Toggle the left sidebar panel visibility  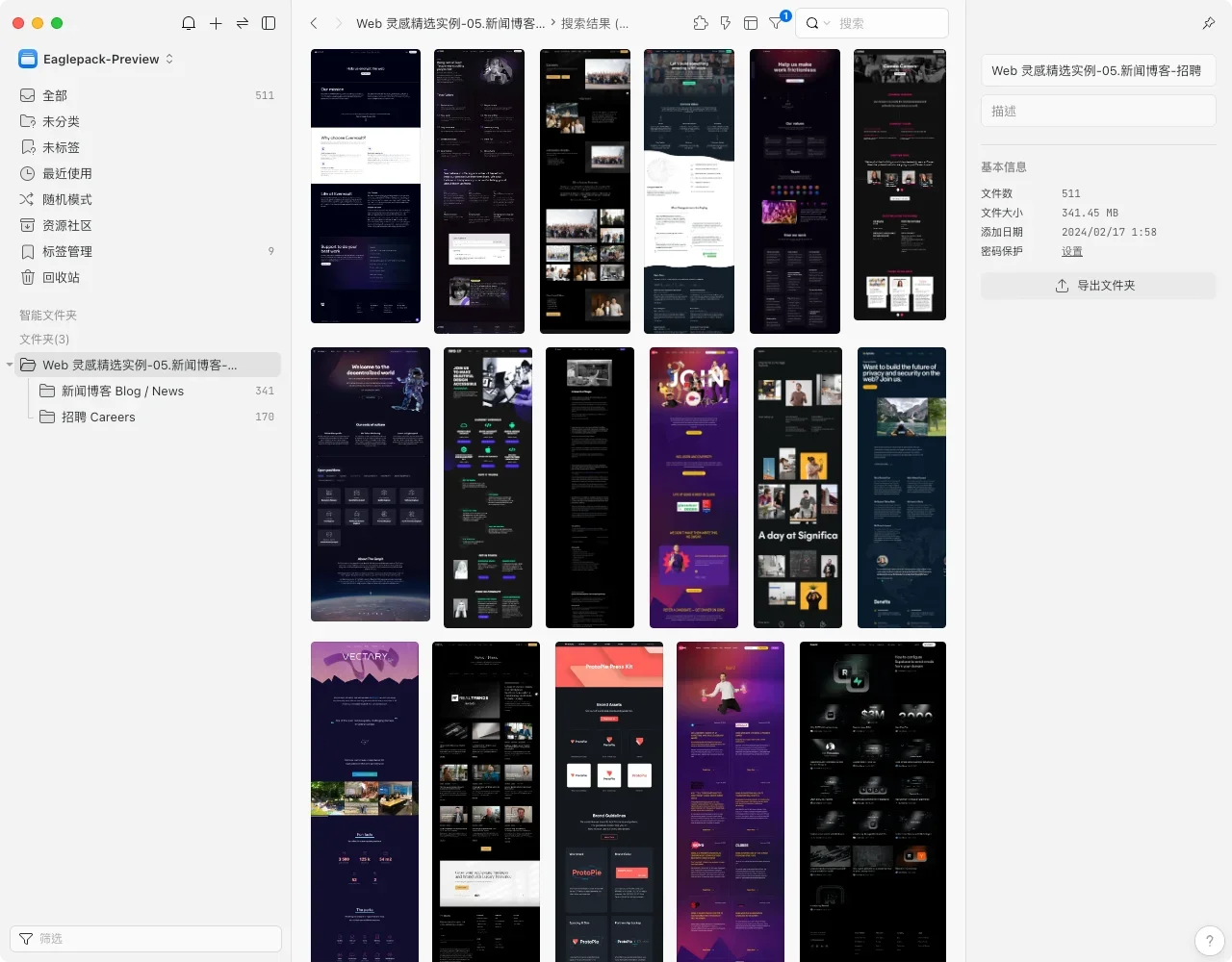point(269,23)
